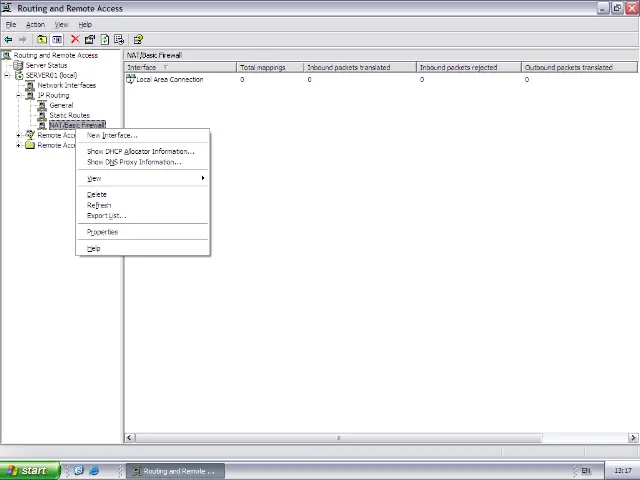
Task: Sort by Inbound packets rejected header
Action: 469,67
